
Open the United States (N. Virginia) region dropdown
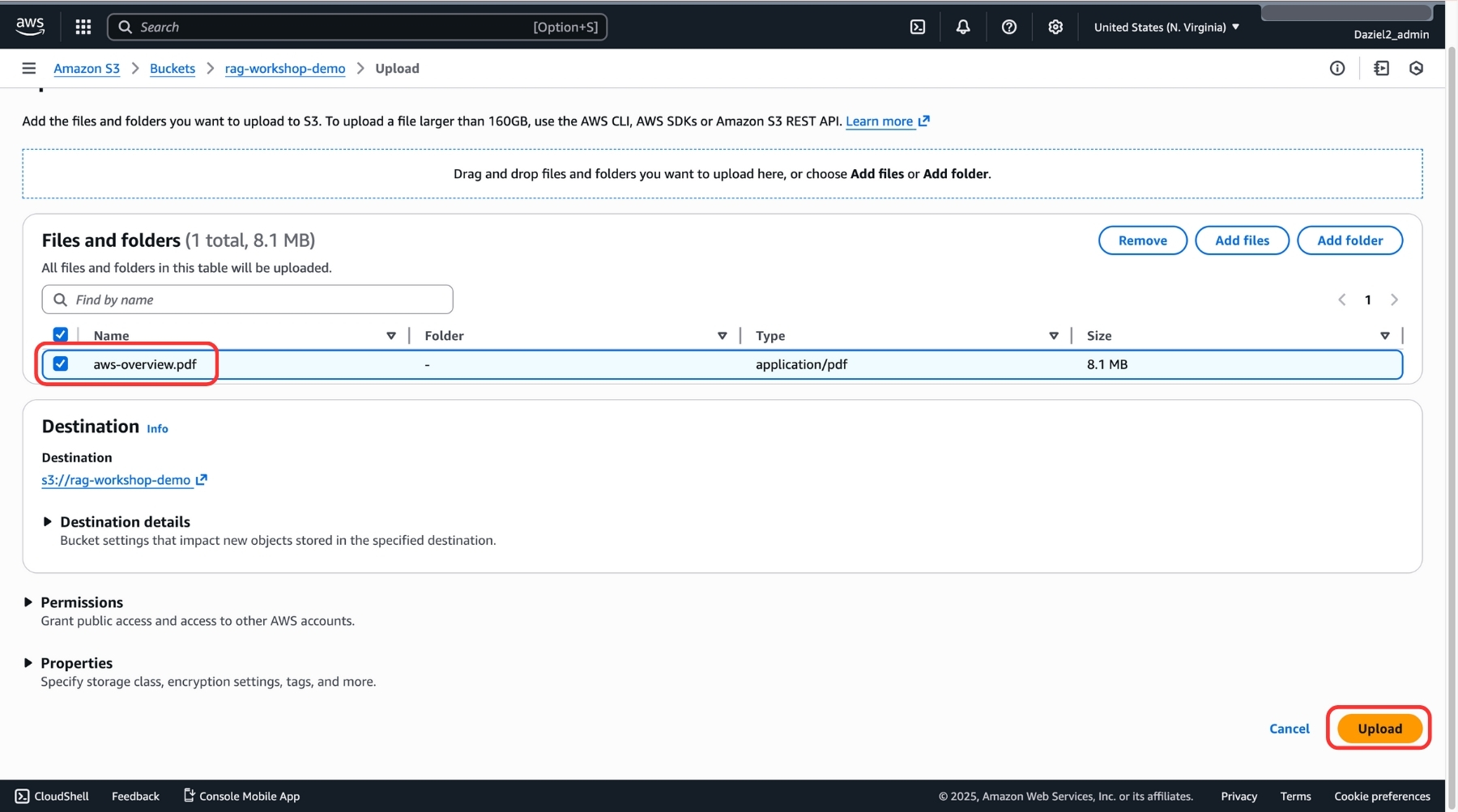1166,27
